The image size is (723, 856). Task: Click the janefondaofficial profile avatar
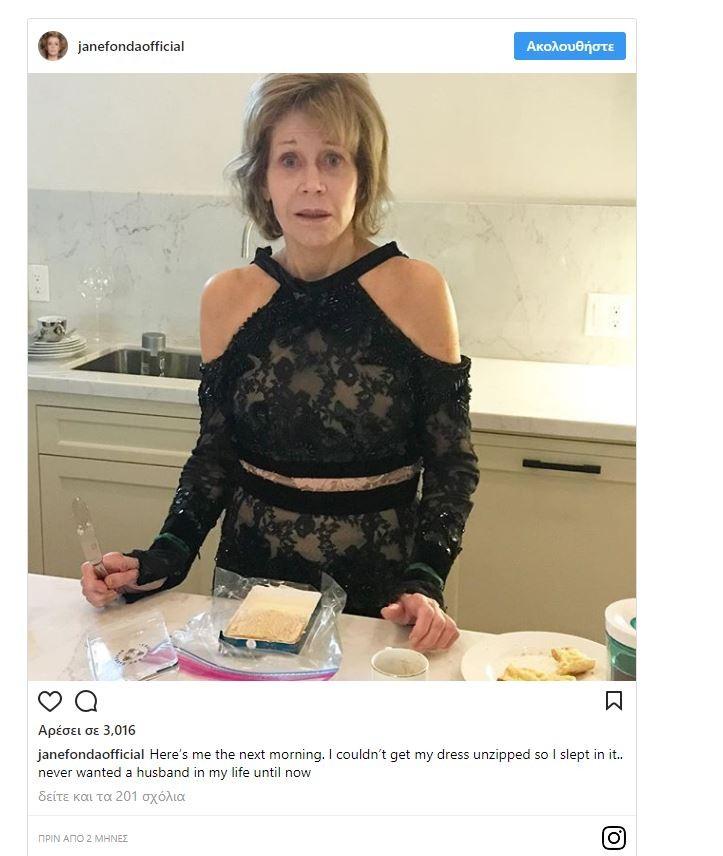click(53, 46)
